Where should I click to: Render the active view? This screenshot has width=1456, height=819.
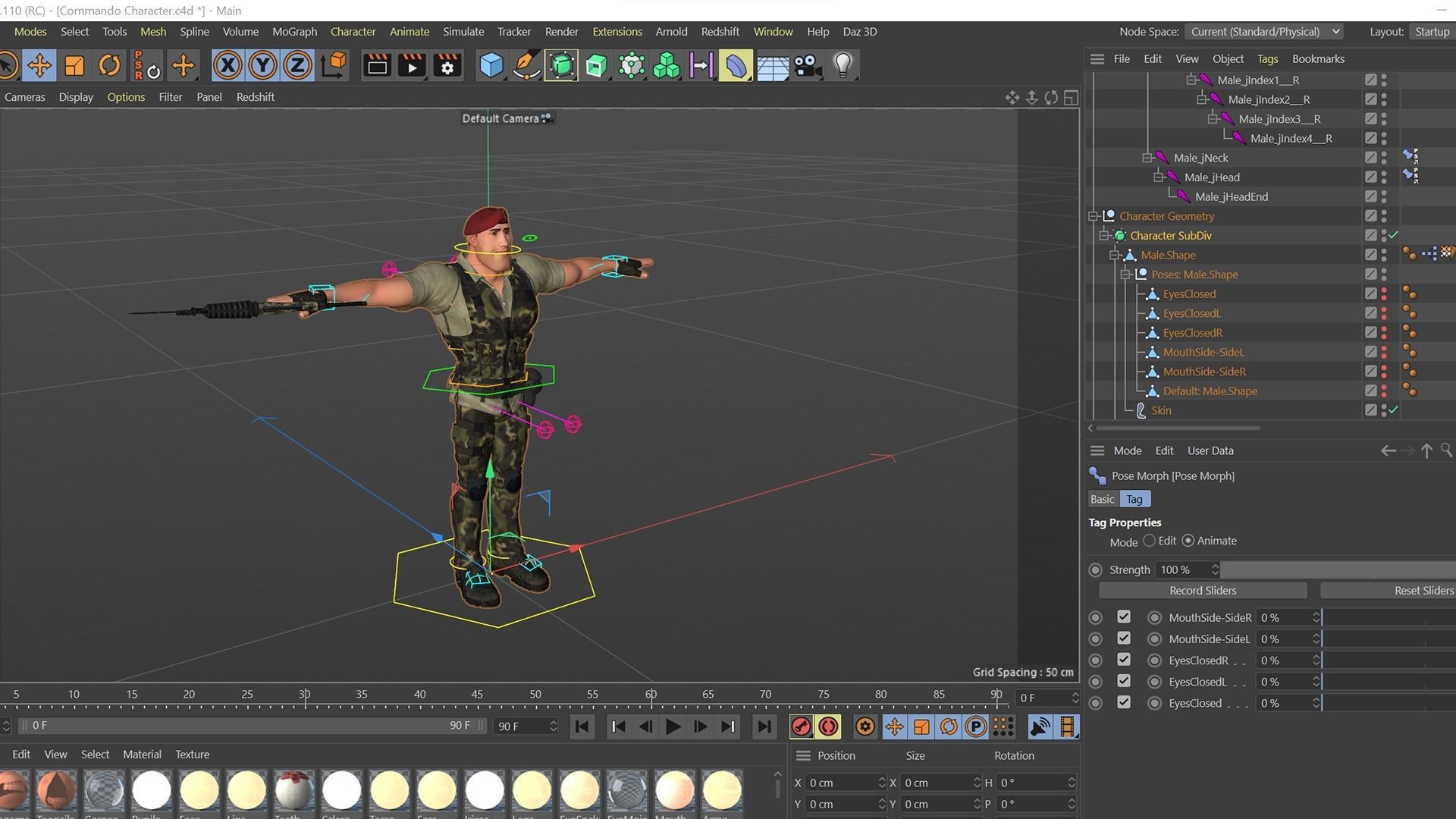coord(377,65)
